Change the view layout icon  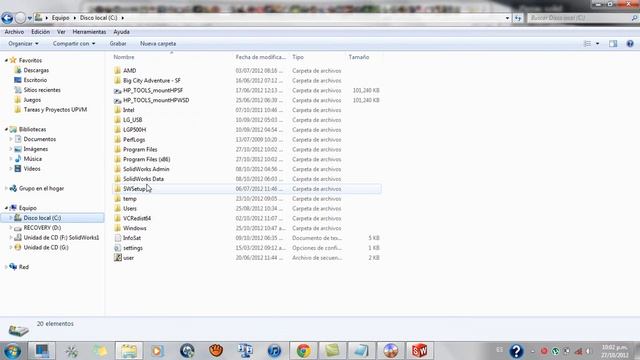pyautogui.click(x=587, y=44)
